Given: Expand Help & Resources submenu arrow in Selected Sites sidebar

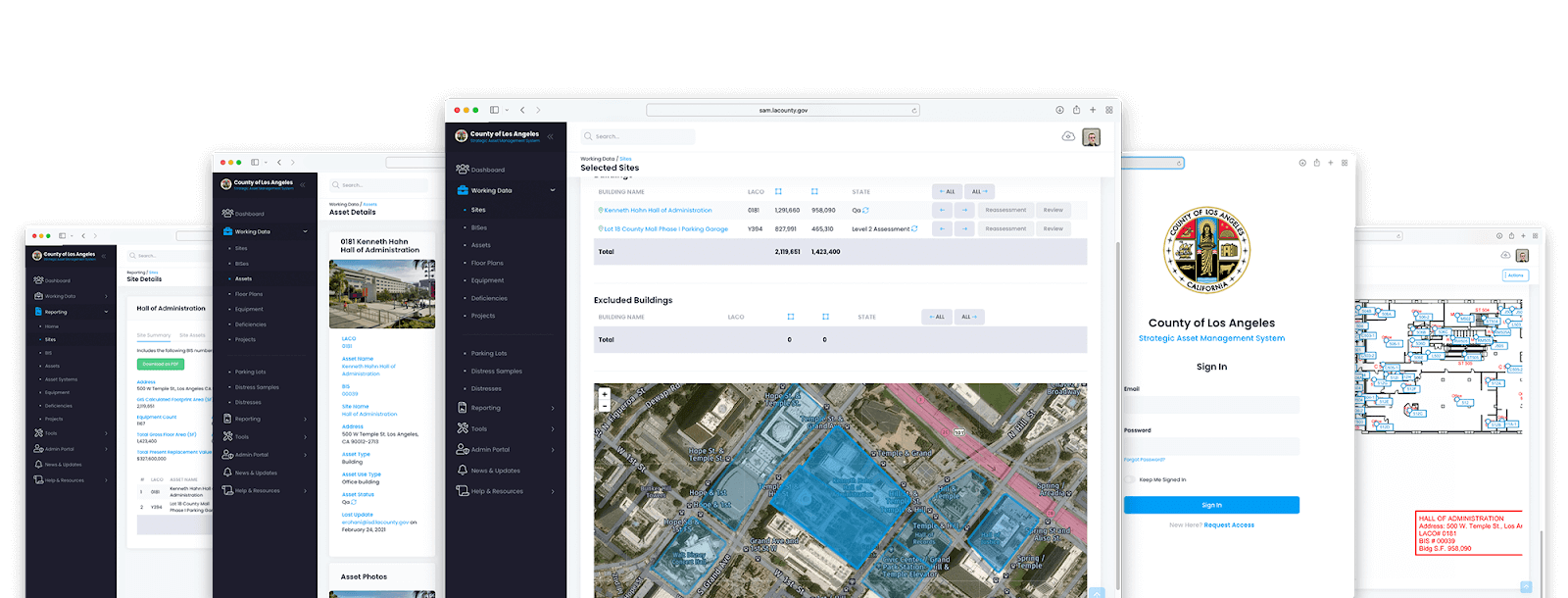Looking at the screenshot, I should point(553,491).
